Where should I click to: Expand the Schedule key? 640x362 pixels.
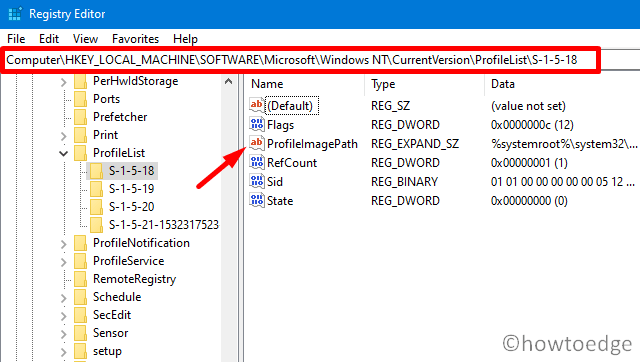tap(63, 298)
